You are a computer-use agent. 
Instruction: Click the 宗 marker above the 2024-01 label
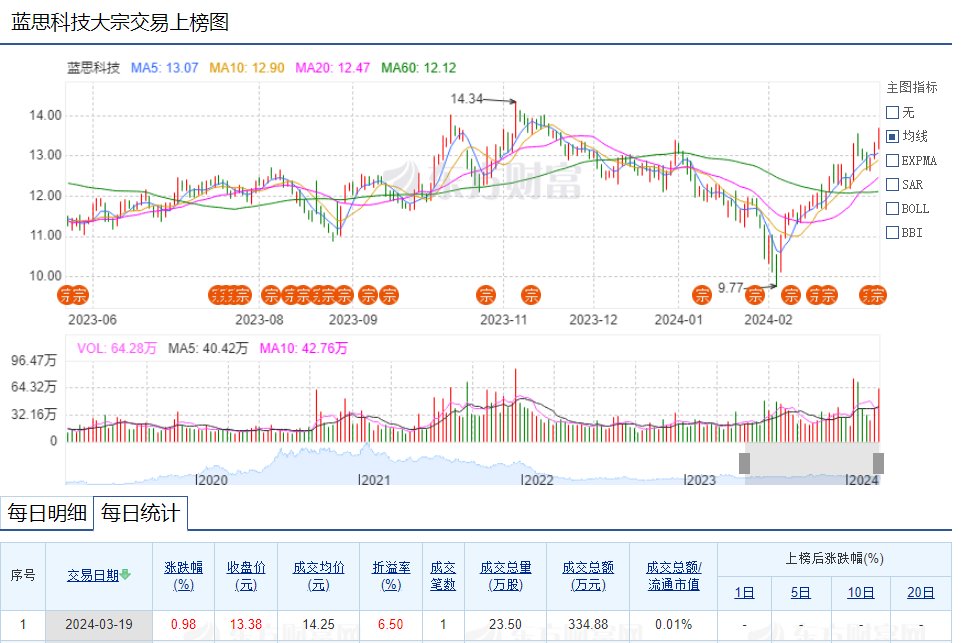703,294
